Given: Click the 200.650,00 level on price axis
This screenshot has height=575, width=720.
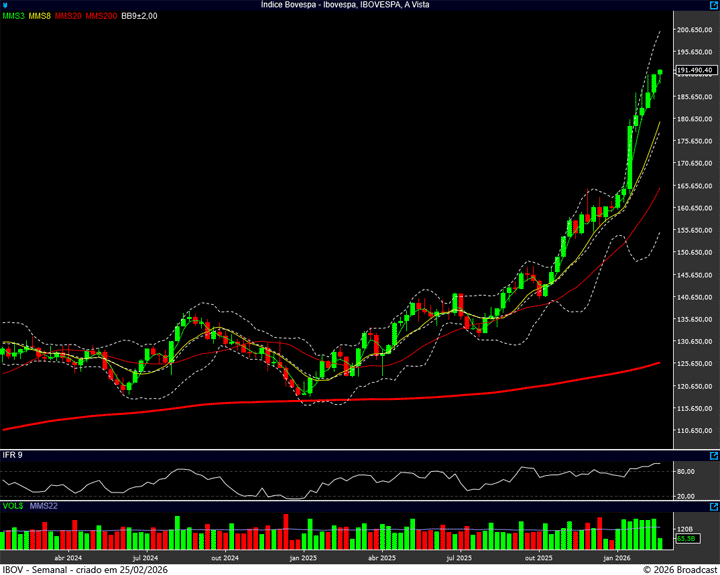Looking at the screenshot, I should pos(693,30).
